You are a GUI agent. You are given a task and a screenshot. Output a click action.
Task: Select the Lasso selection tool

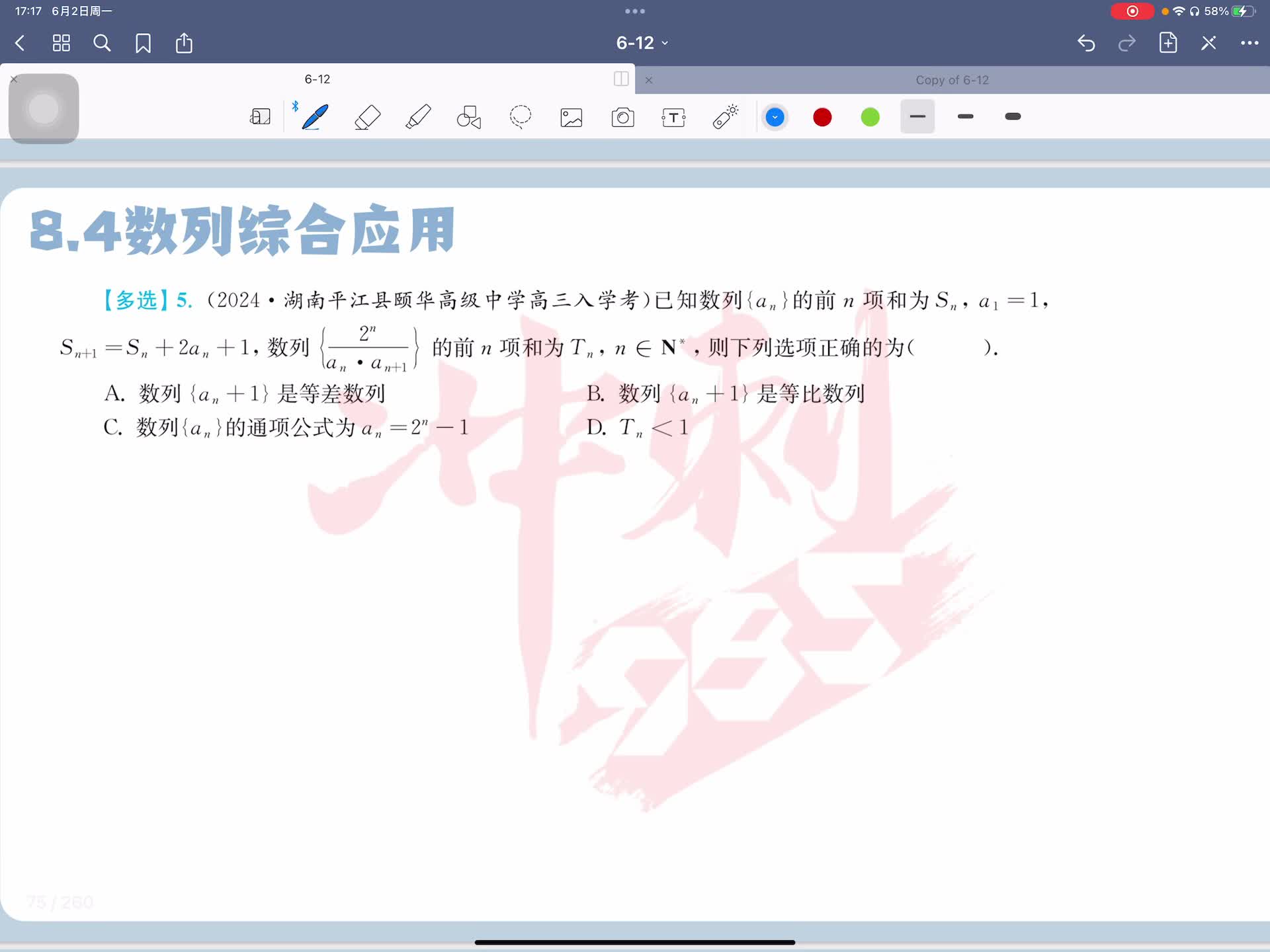[521, 117]
